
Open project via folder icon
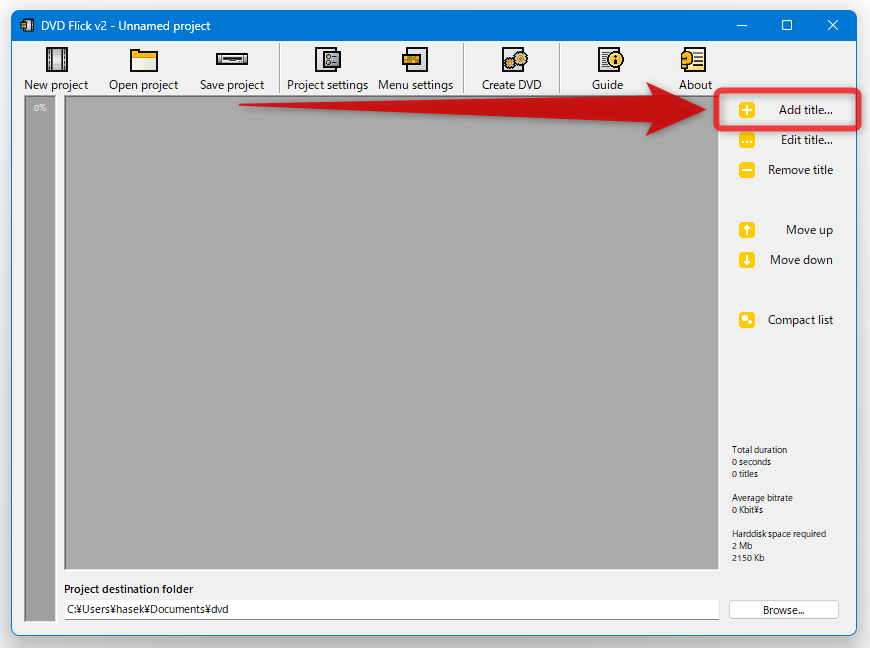[144, 60]
